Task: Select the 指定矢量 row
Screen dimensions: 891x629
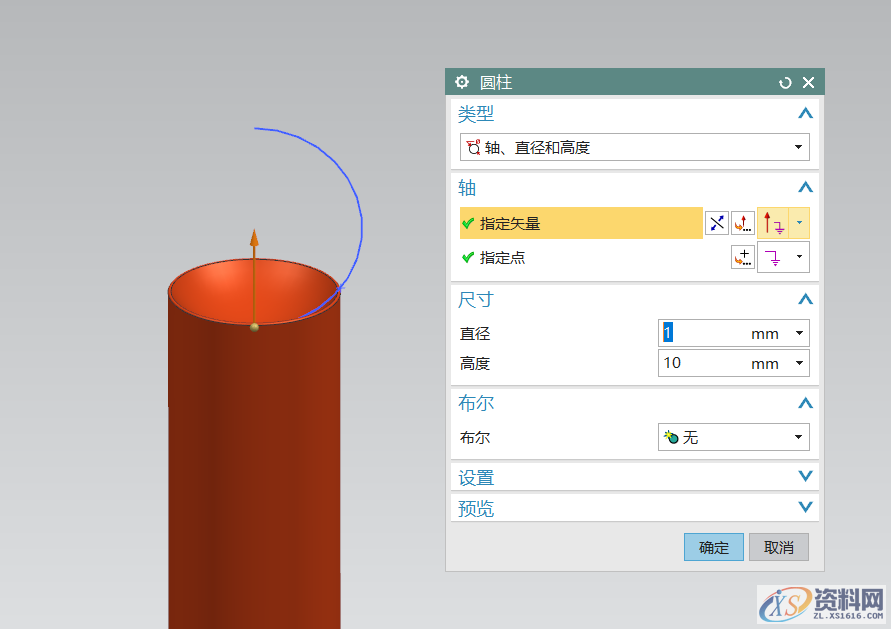Action: pyautogui.click(x=580, y=224)
